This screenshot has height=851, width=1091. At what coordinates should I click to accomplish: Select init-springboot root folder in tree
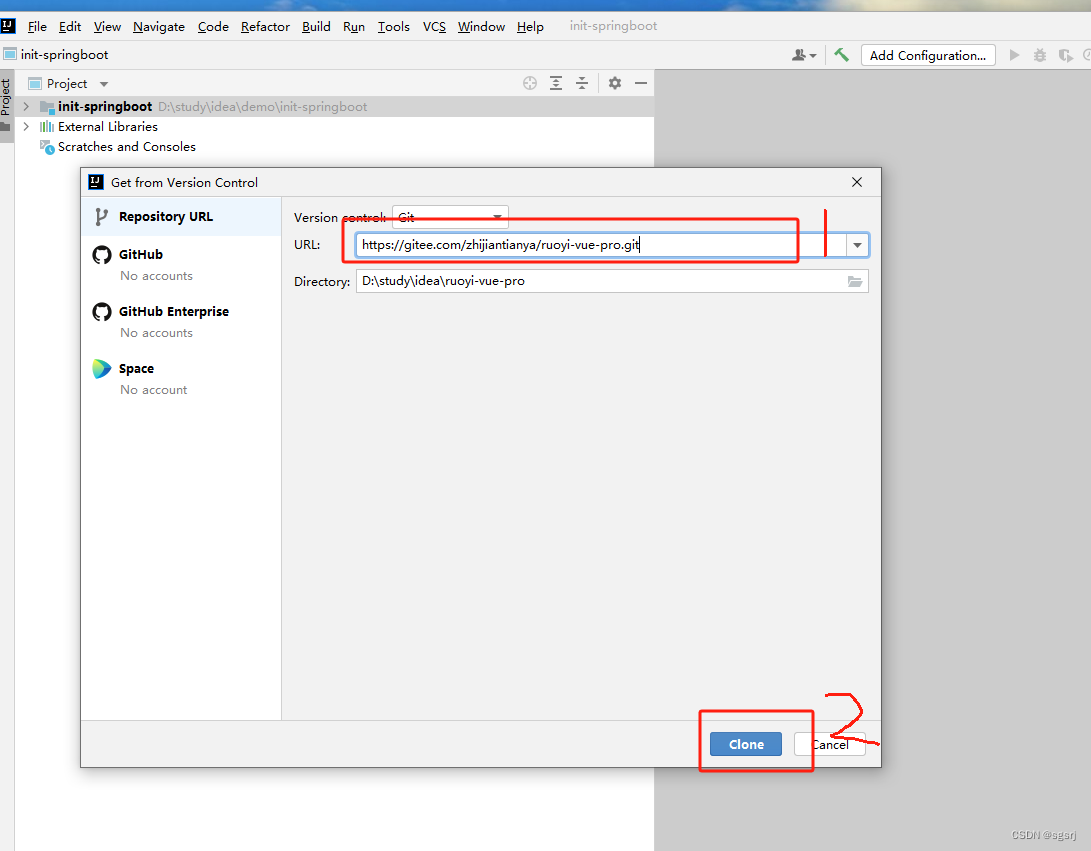pyautogui.click(x=105, y=106)
